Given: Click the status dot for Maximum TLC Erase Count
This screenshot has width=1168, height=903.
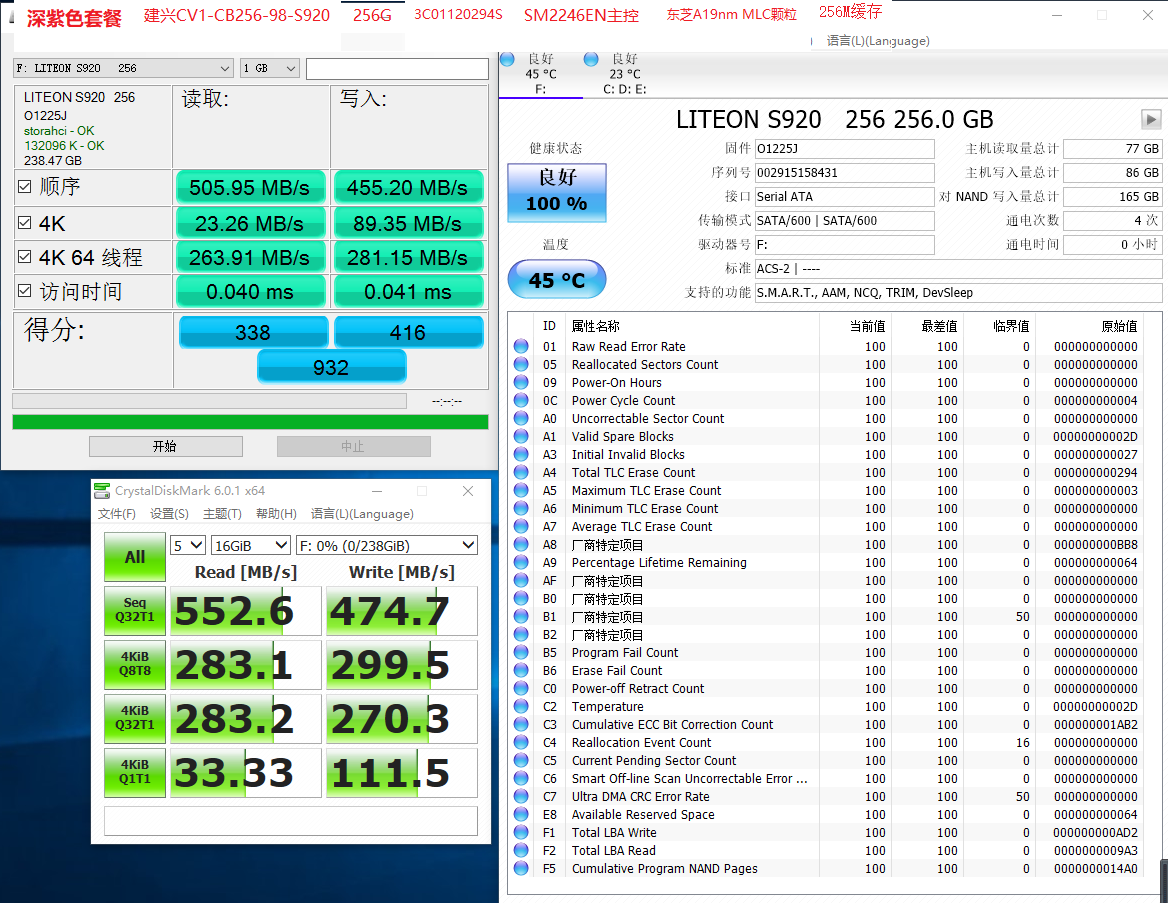Looking at the screenshot, I should [x=521, y=490].
